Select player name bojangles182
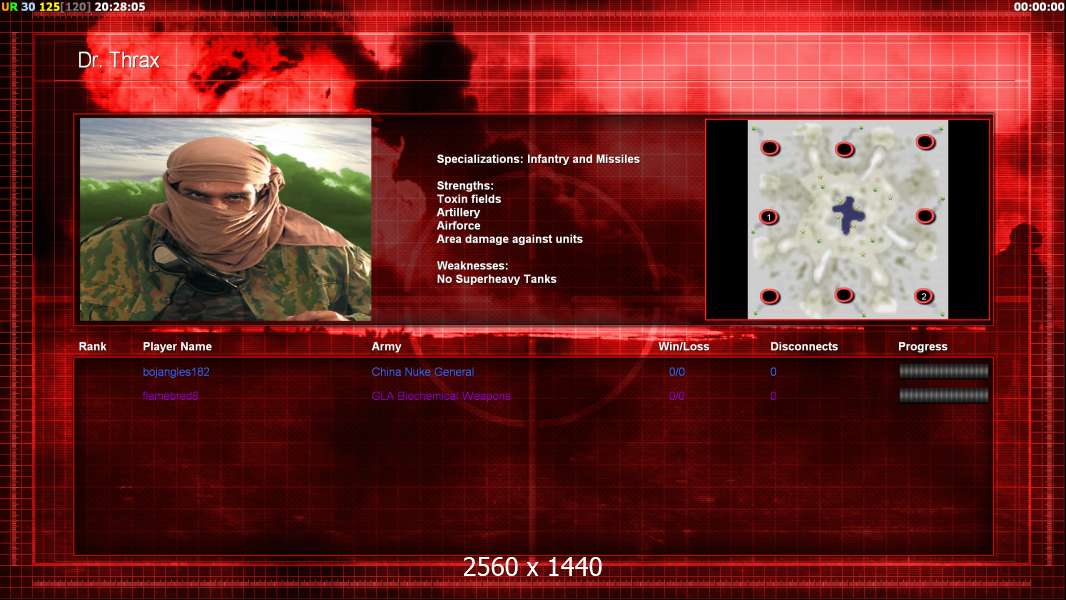 (x=176, y=372)
